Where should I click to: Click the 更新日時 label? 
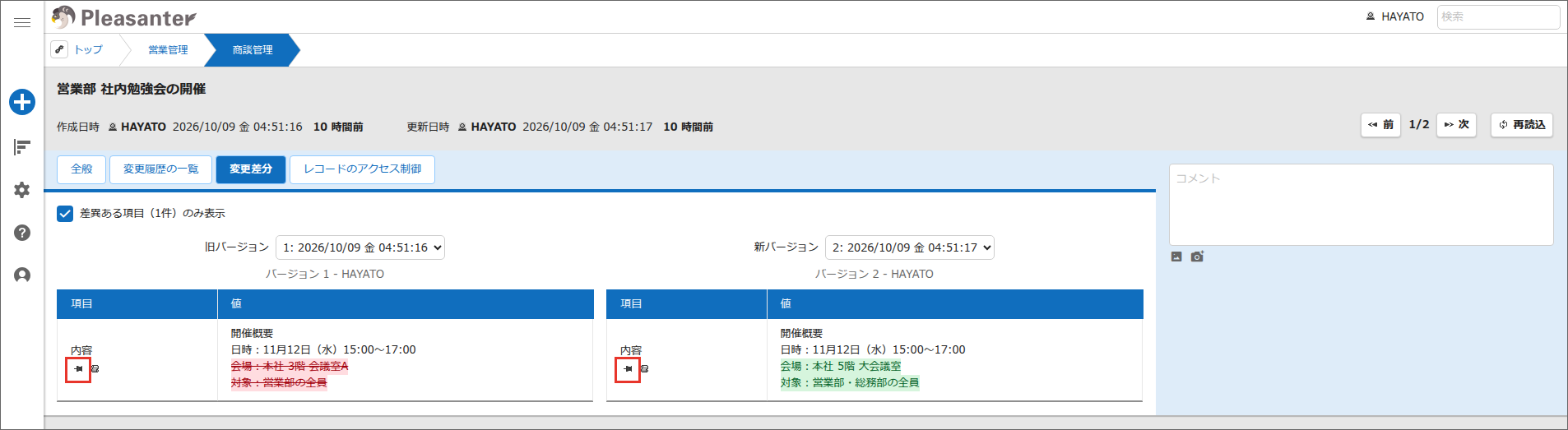428,127
